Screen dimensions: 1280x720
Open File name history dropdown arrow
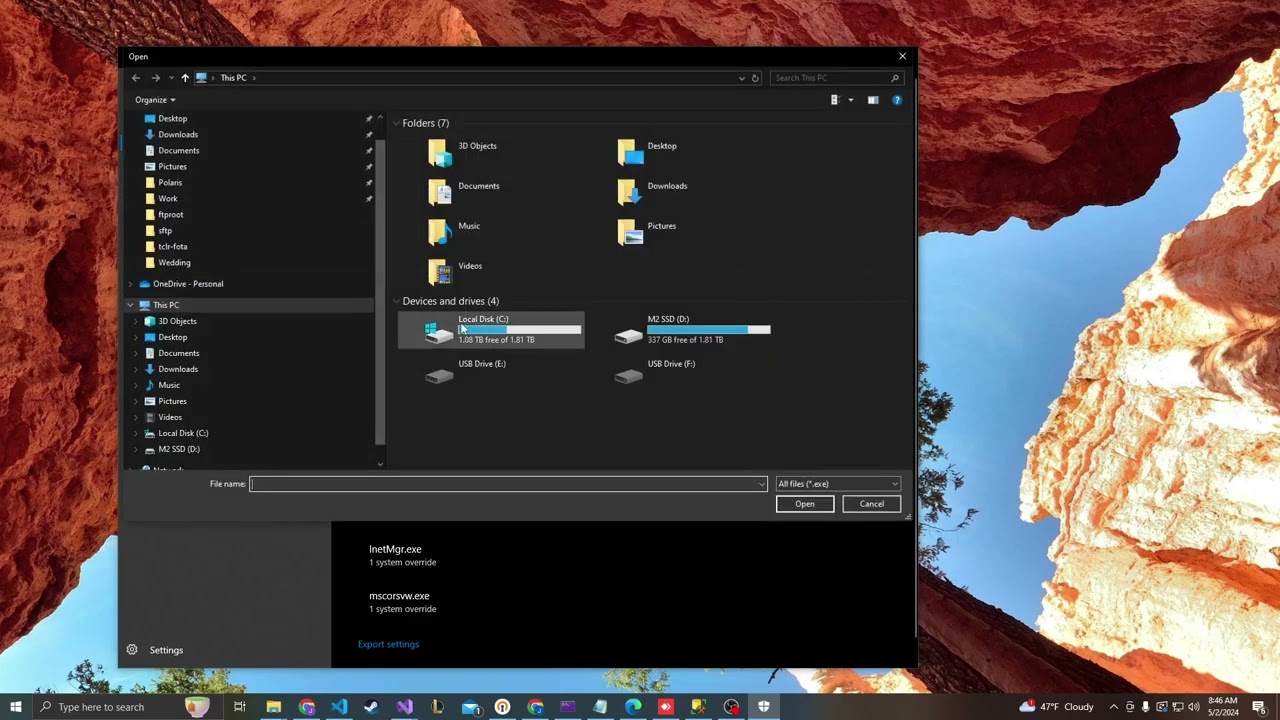click(762, 484)
